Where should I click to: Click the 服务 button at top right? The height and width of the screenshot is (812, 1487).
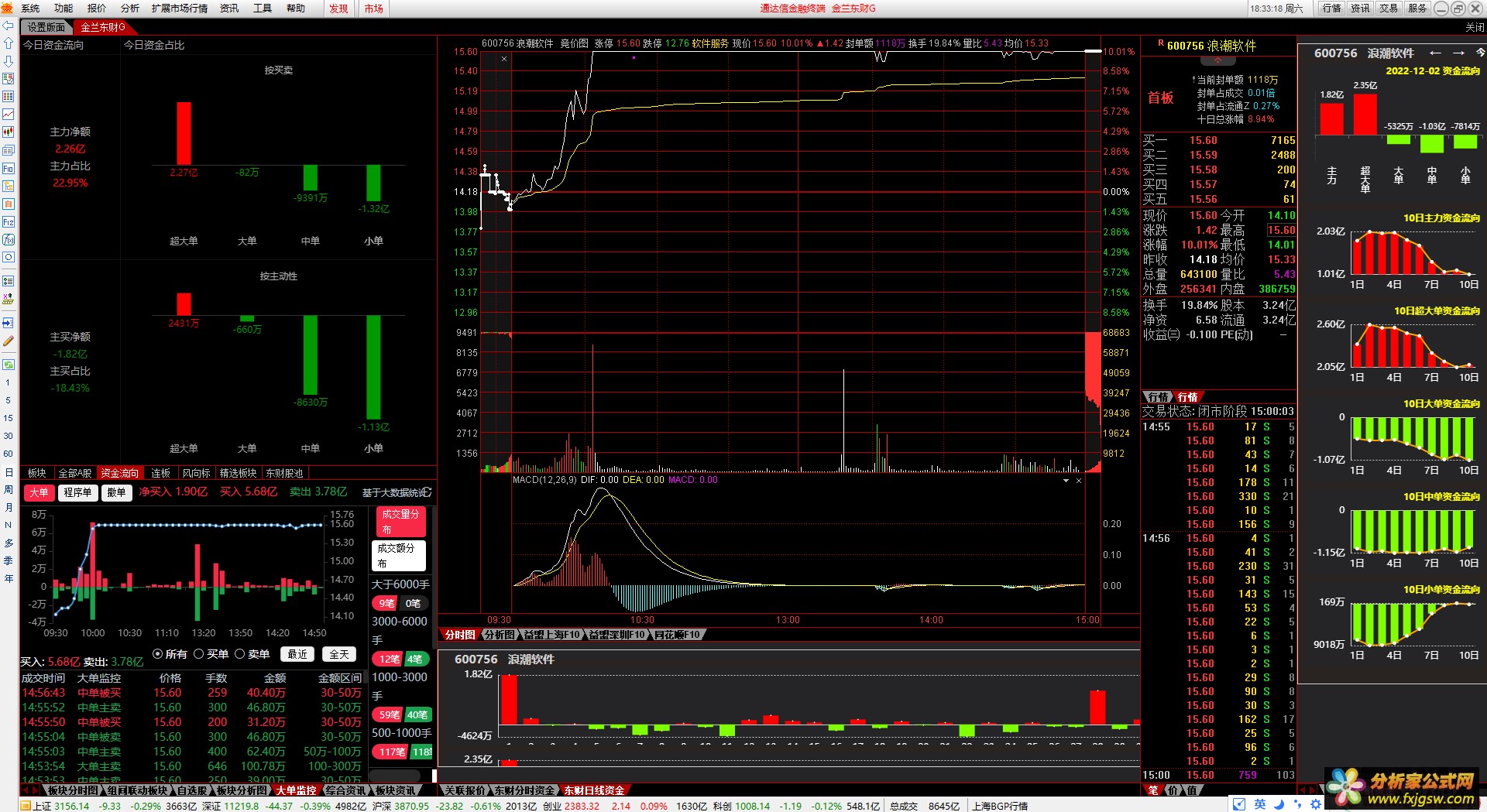[1417, 9]
